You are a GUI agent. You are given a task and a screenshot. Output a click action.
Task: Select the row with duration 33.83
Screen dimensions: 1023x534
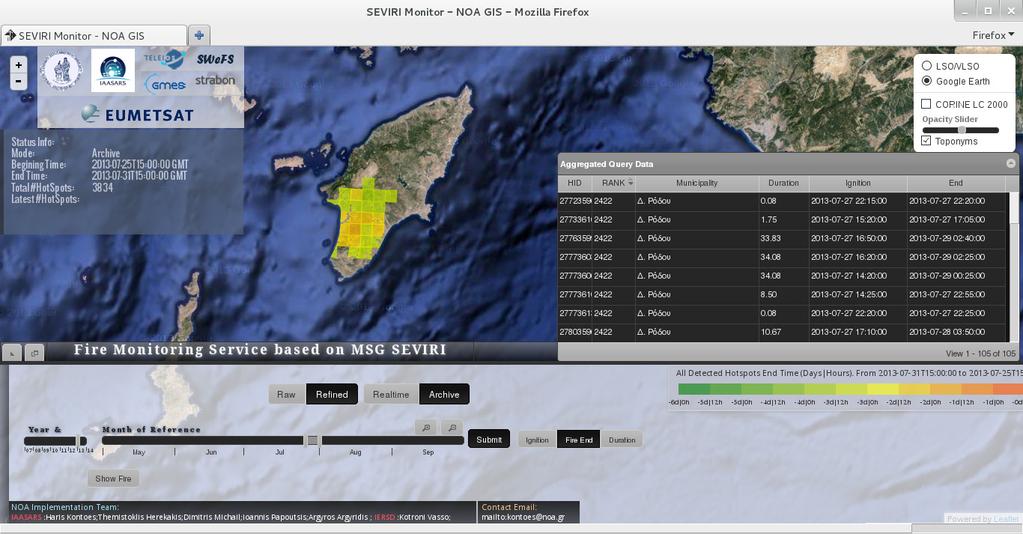click(x=784, y=238)
